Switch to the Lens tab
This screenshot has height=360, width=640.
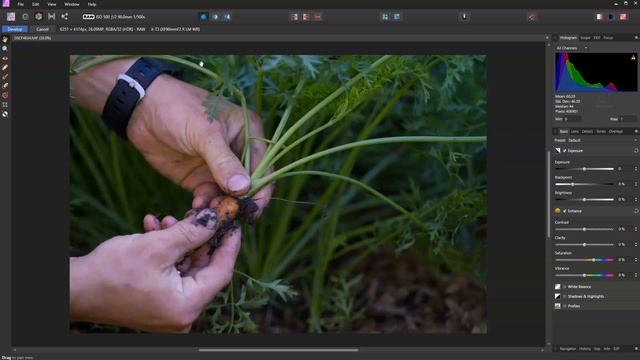575,131
